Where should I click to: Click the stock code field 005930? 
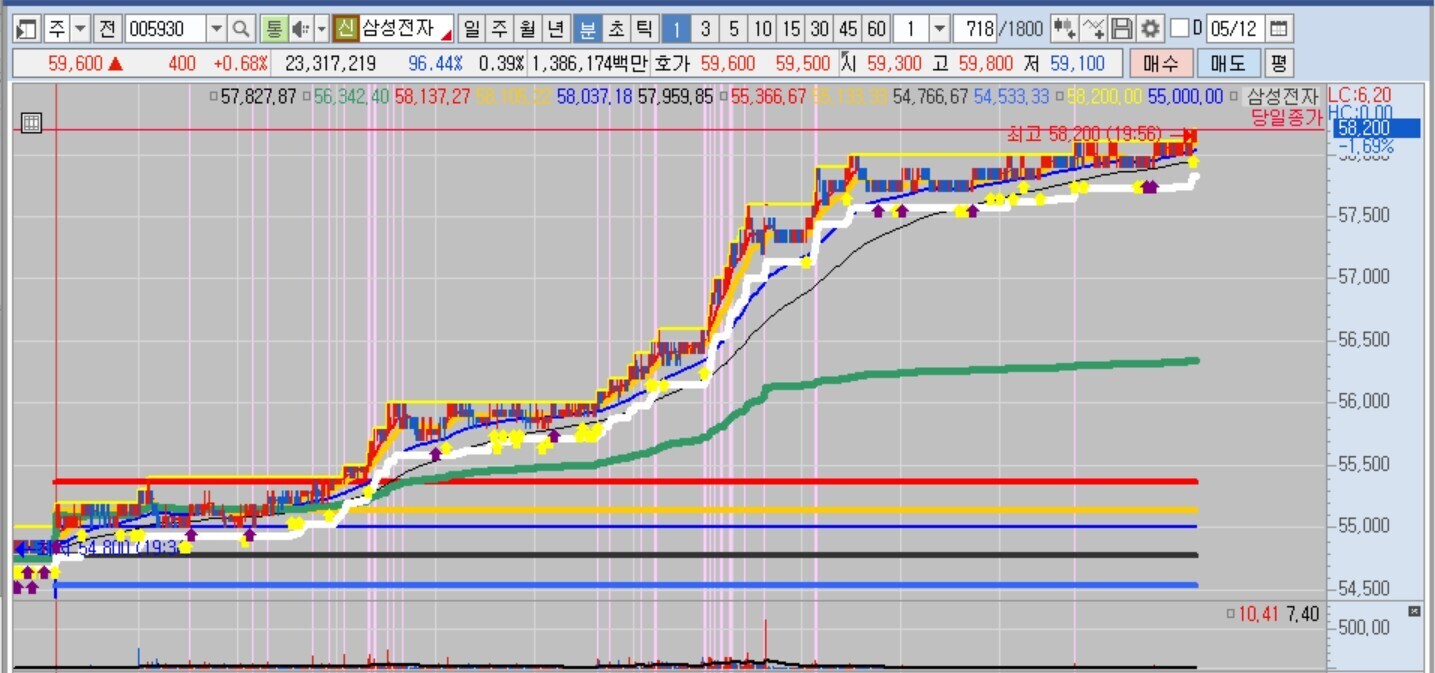point(163,28)
